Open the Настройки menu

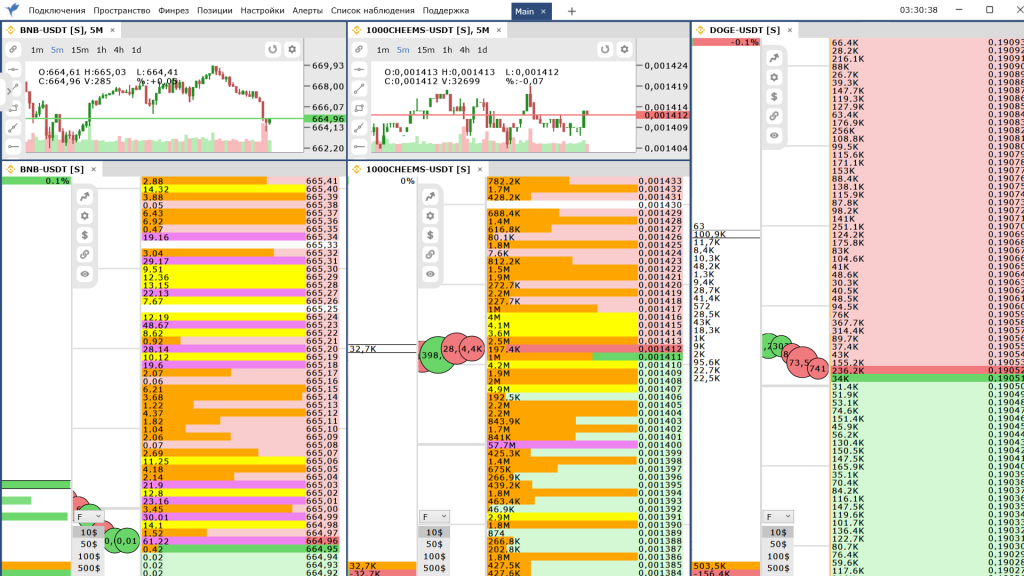262,10
